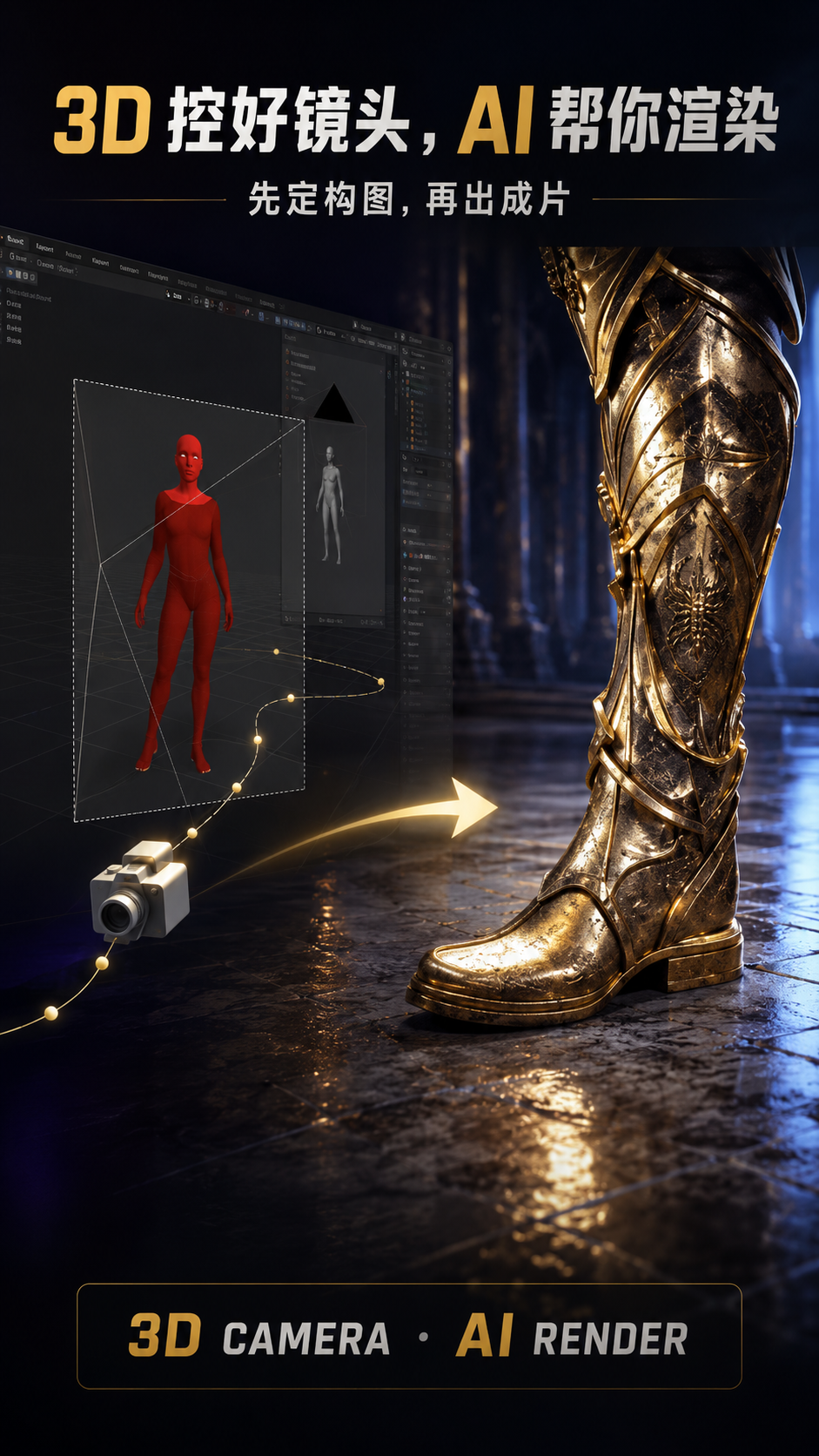Click the gray mannequin preview thumbnail

tap(330, 504)
